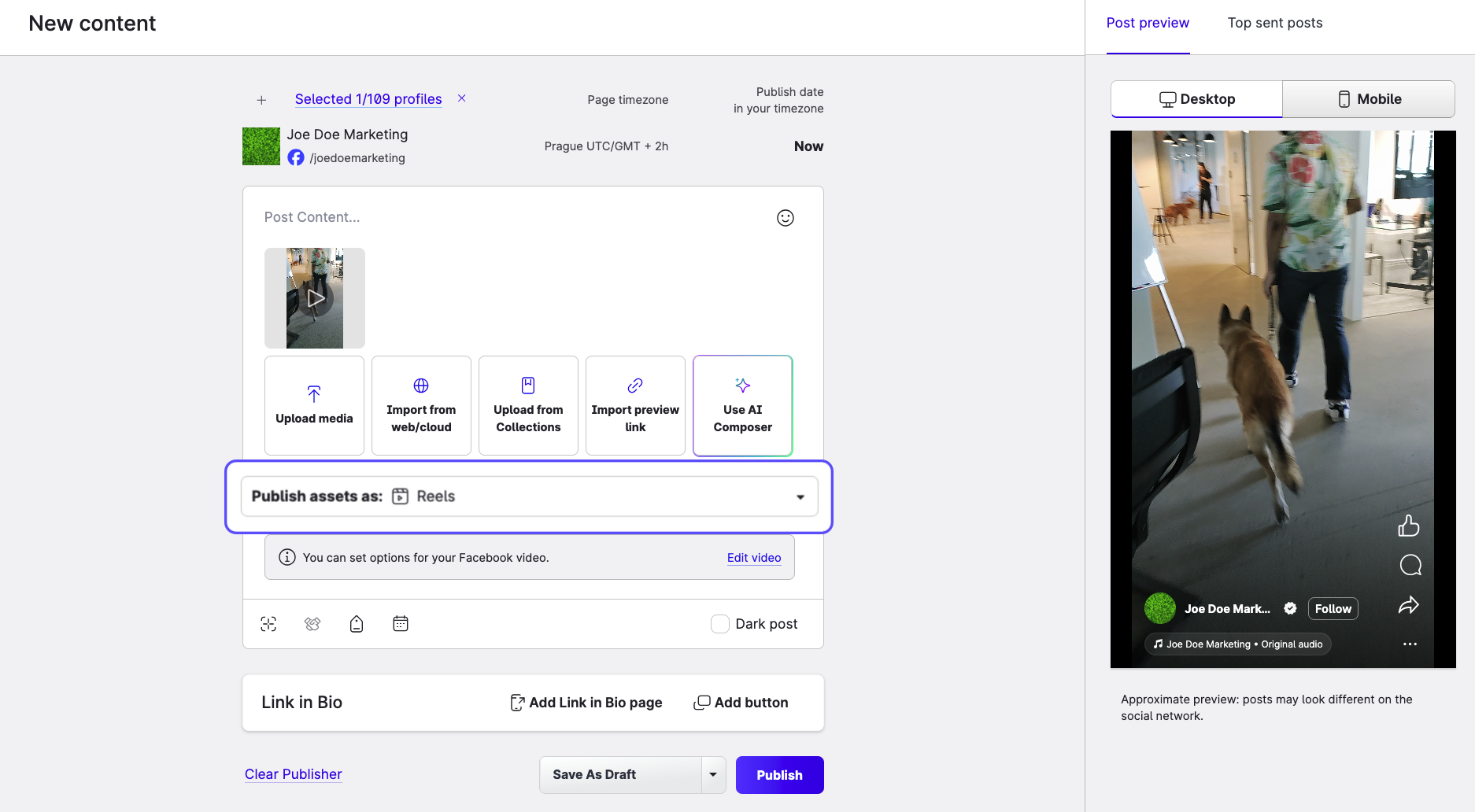This screenshot has width=1475, height=812.
Task: Enable the Dark post checkbox
Action: tap(719, 624)
